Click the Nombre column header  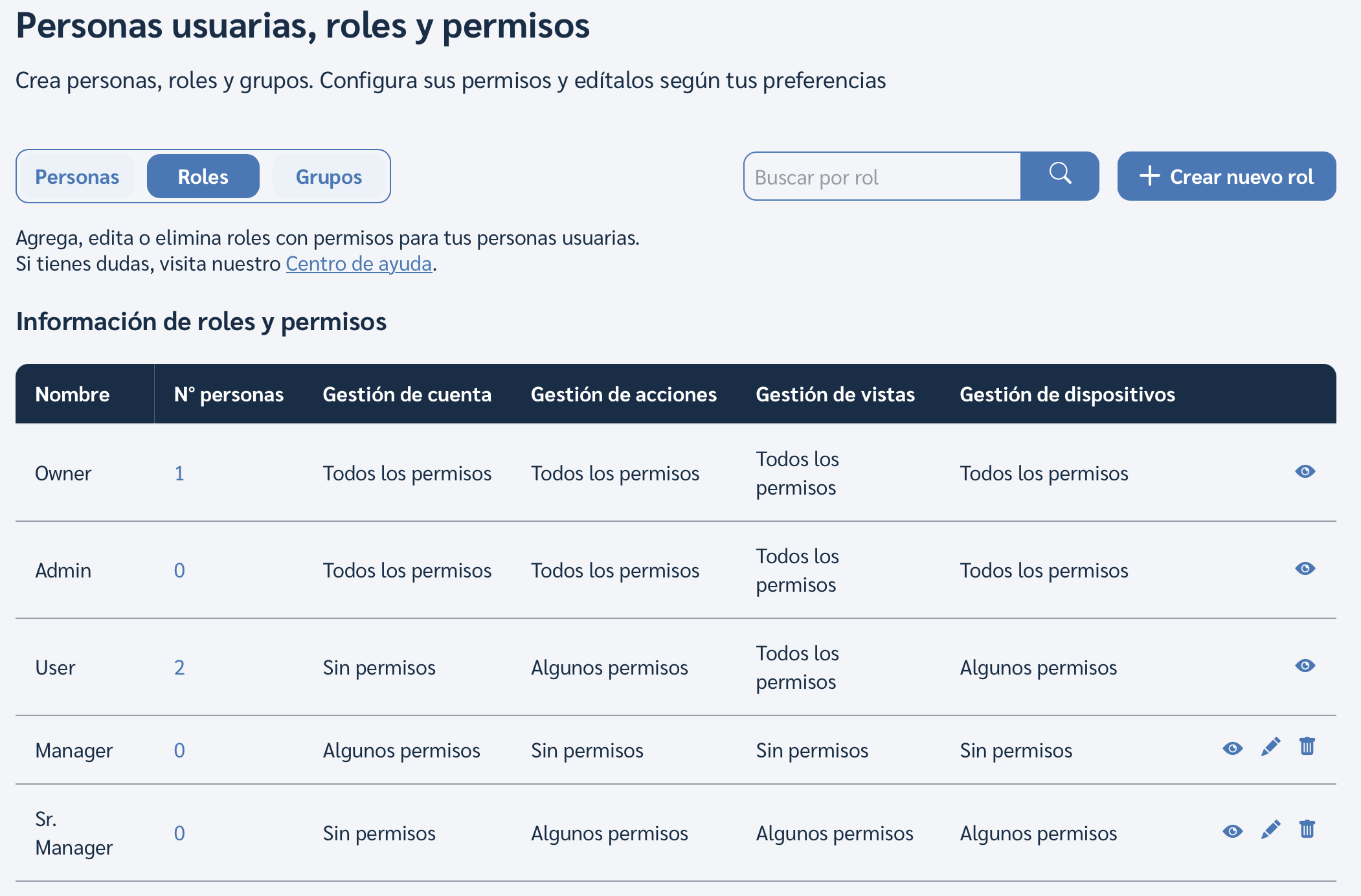(73, 394)
